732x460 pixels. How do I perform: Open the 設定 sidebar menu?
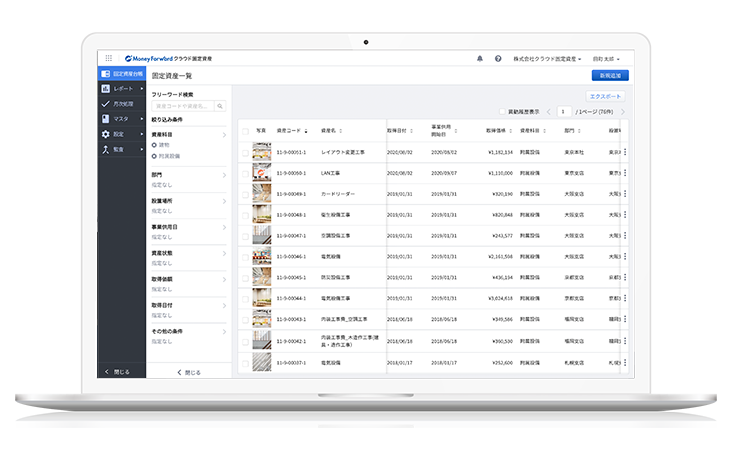coord(122,134)
